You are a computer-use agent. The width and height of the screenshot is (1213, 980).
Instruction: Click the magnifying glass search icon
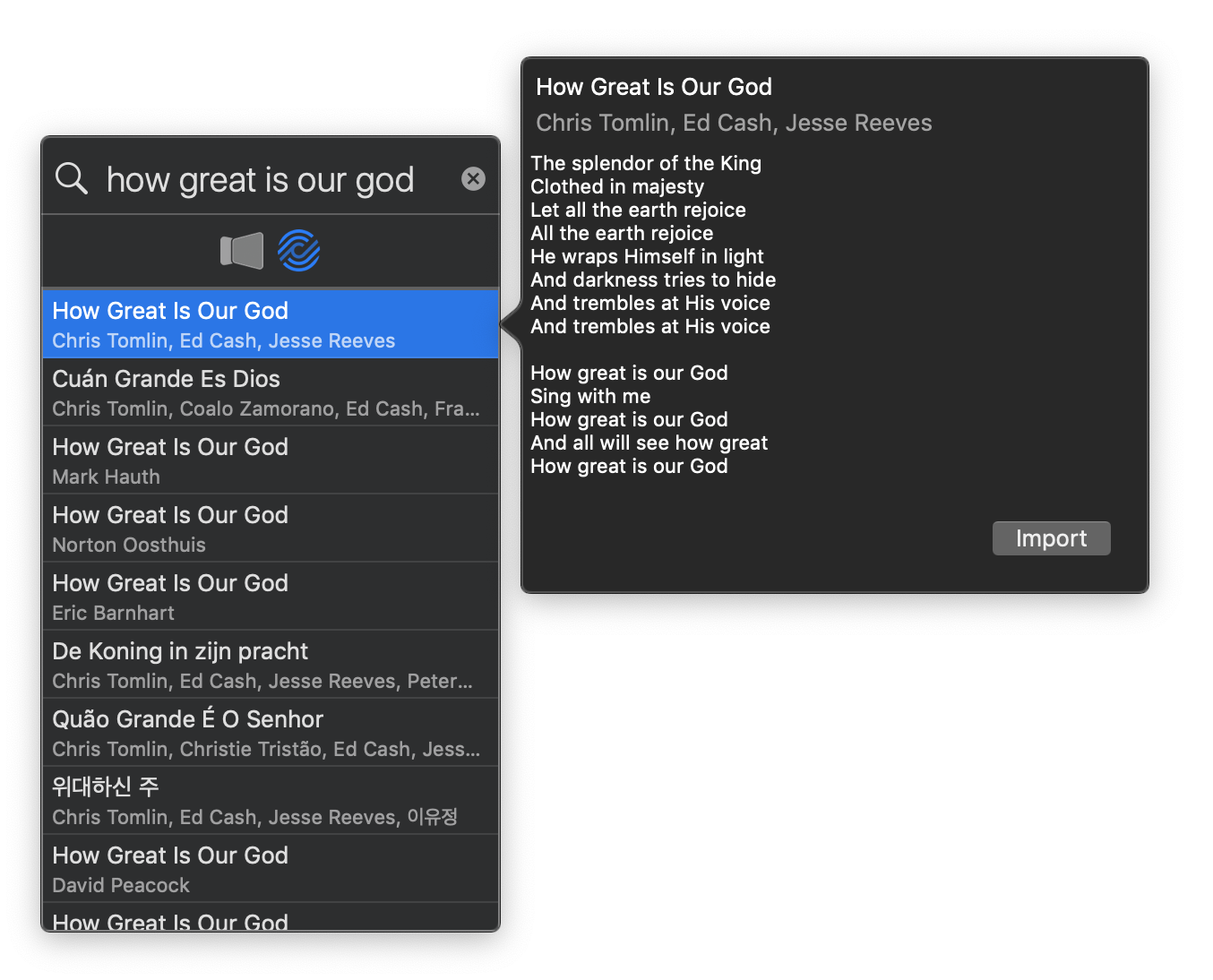tap(72, 178)
